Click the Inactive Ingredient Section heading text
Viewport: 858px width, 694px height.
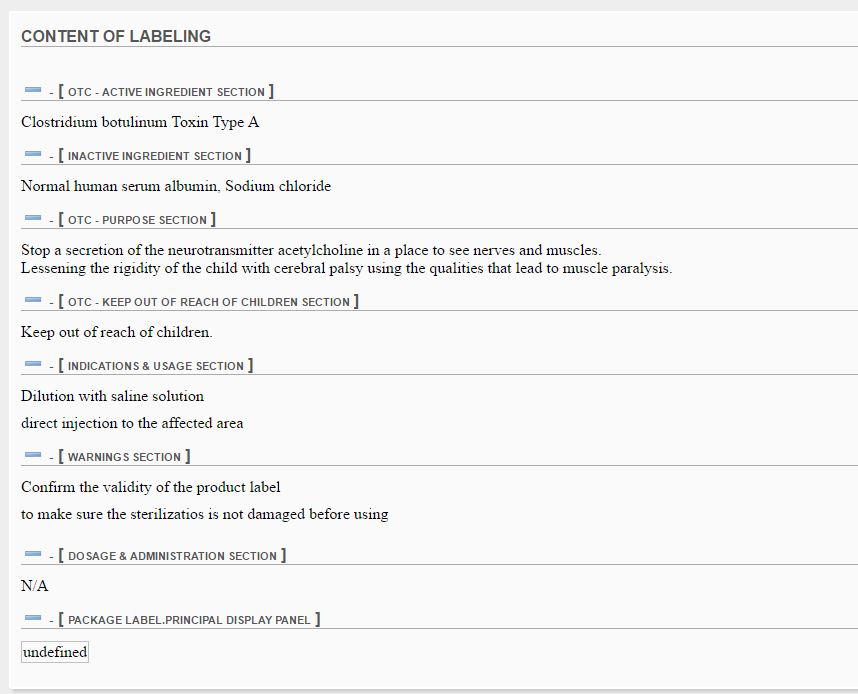154,156
